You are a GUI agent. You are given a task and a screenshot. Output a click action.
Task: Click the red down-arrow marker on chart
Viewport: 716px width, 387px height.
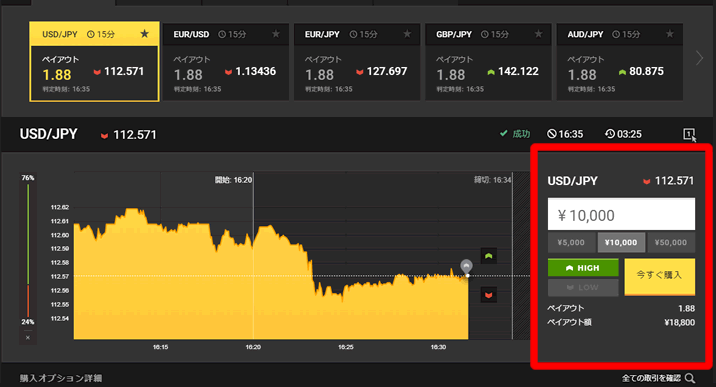pyautogui.click(x=489, y=295)
